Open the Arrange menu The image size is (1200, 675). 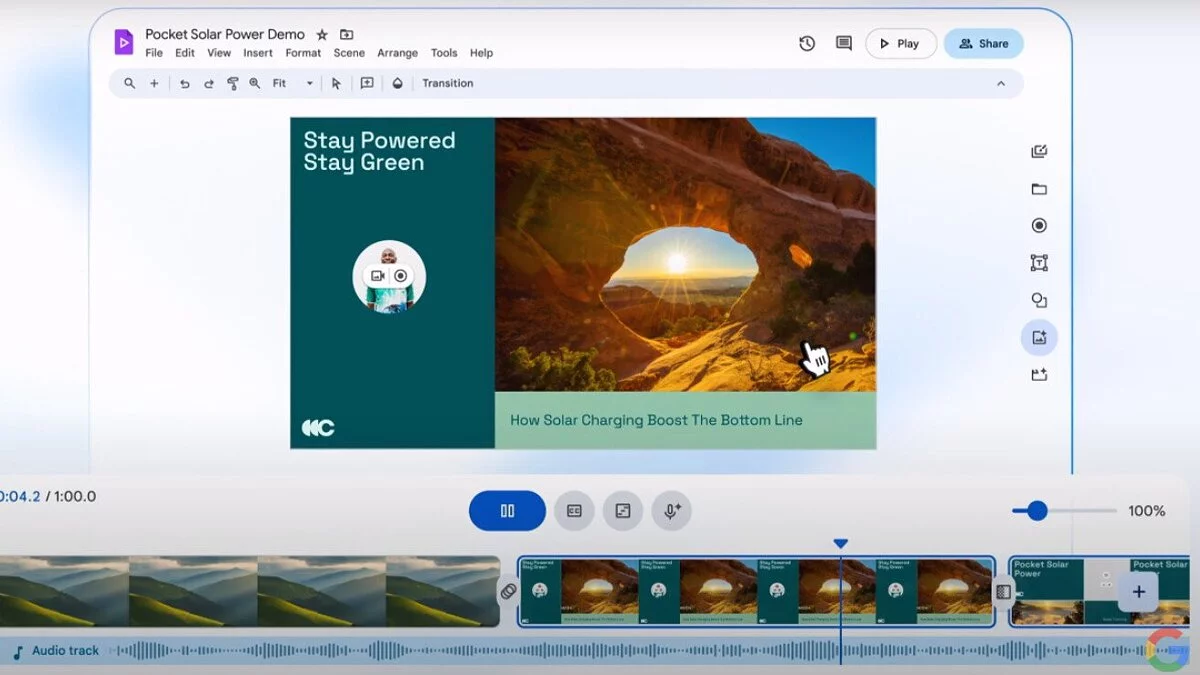(397, 53)
